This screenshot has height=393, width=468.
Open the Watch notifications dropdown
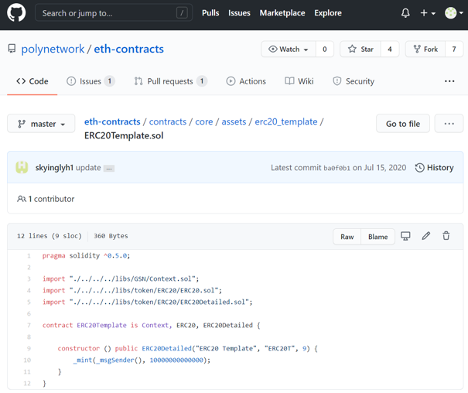(288, 49)
